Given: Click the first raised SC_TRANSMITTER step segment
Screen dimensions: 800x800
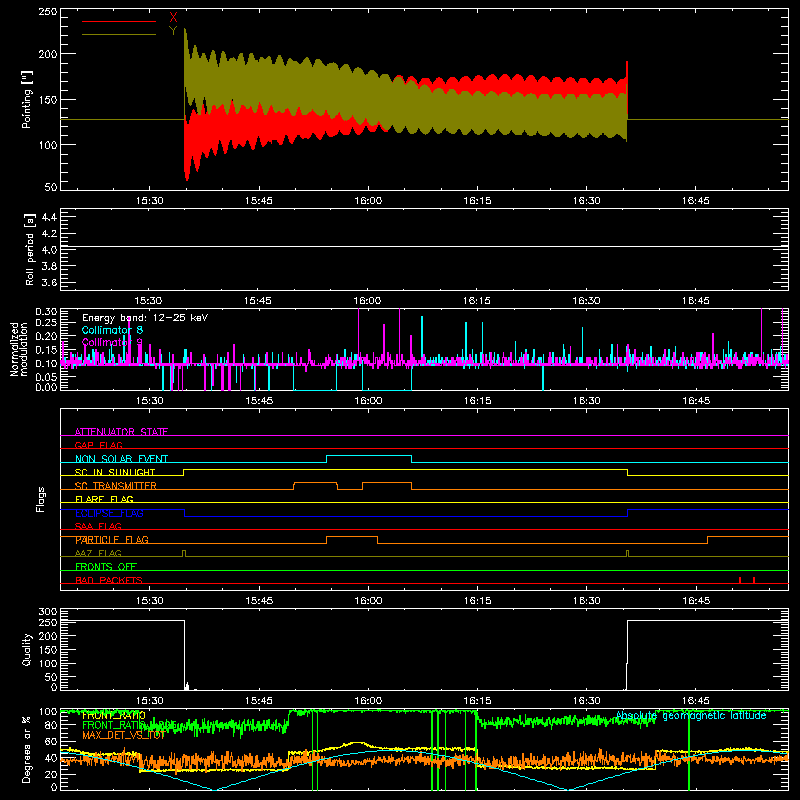Looking at the screenshot, I should pyautogui.click(x=315, y=483).
